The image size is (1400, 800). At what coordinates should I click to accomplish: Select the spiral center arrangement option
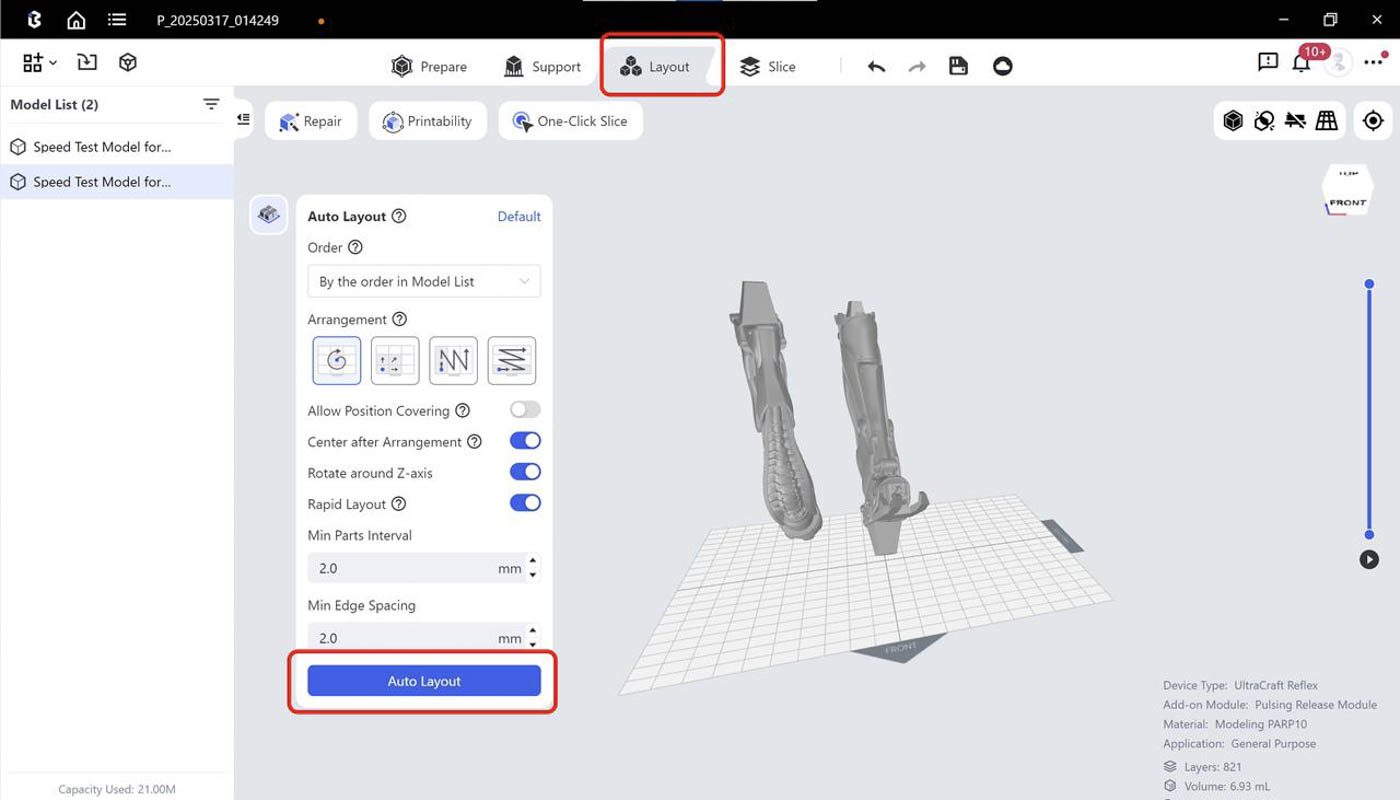click(x=337, y=360)
